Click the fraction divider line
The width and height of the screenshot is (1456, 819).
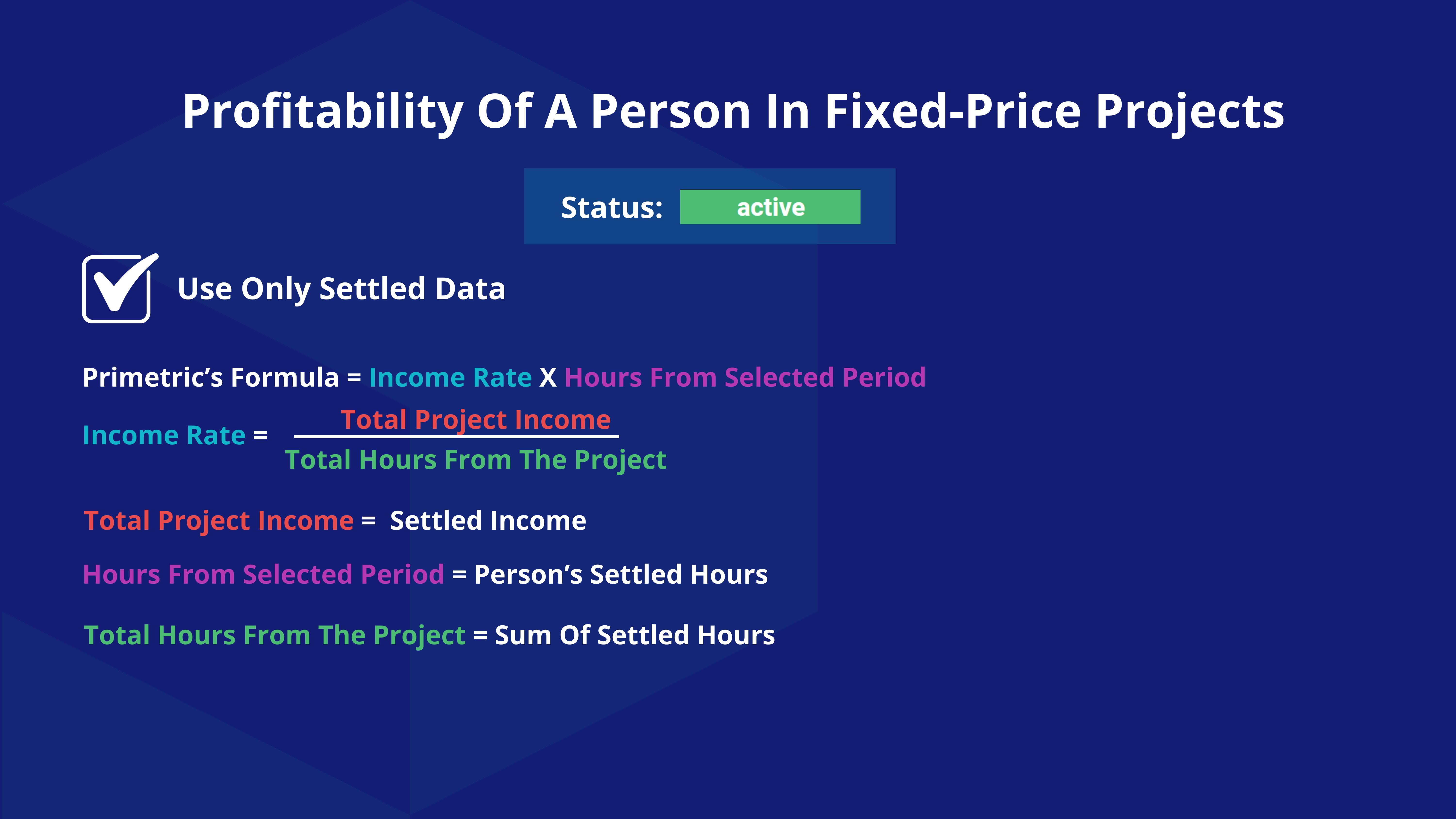point(457,436)
